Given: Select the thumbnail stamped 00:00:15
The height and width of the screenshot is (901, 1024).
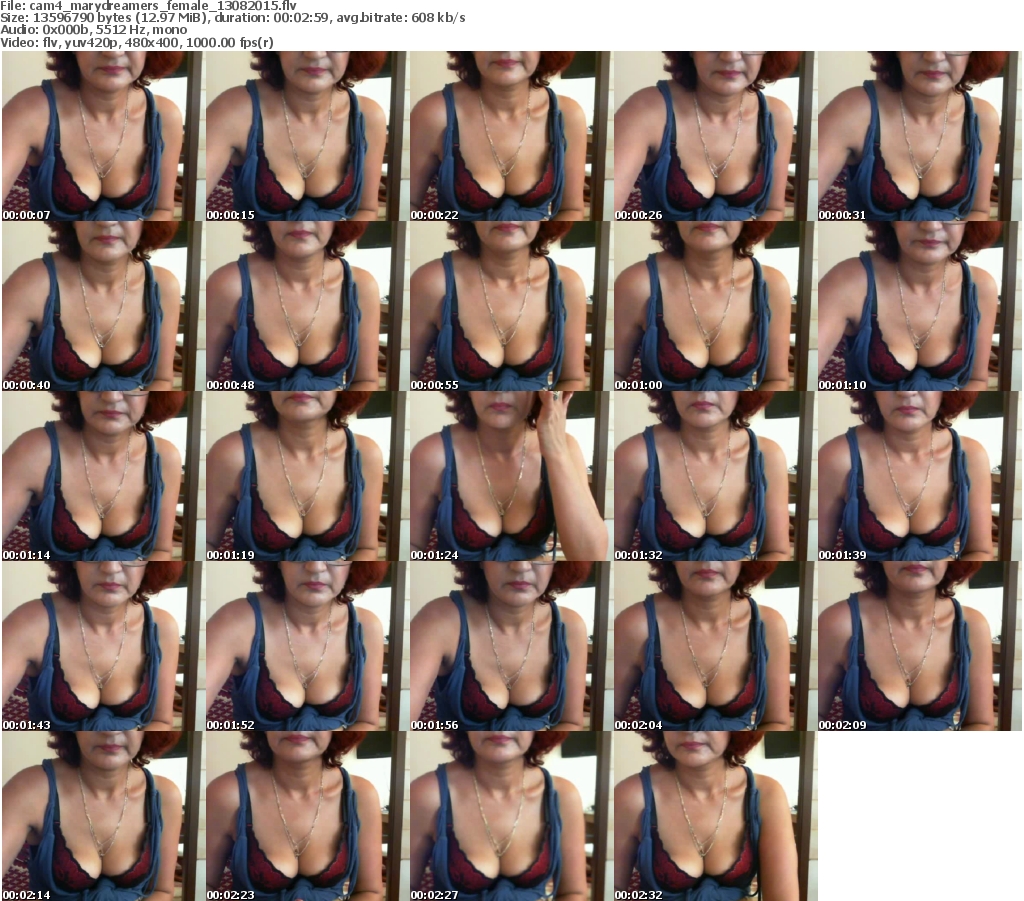Looking at the screenshot, I should coord(307,136).
